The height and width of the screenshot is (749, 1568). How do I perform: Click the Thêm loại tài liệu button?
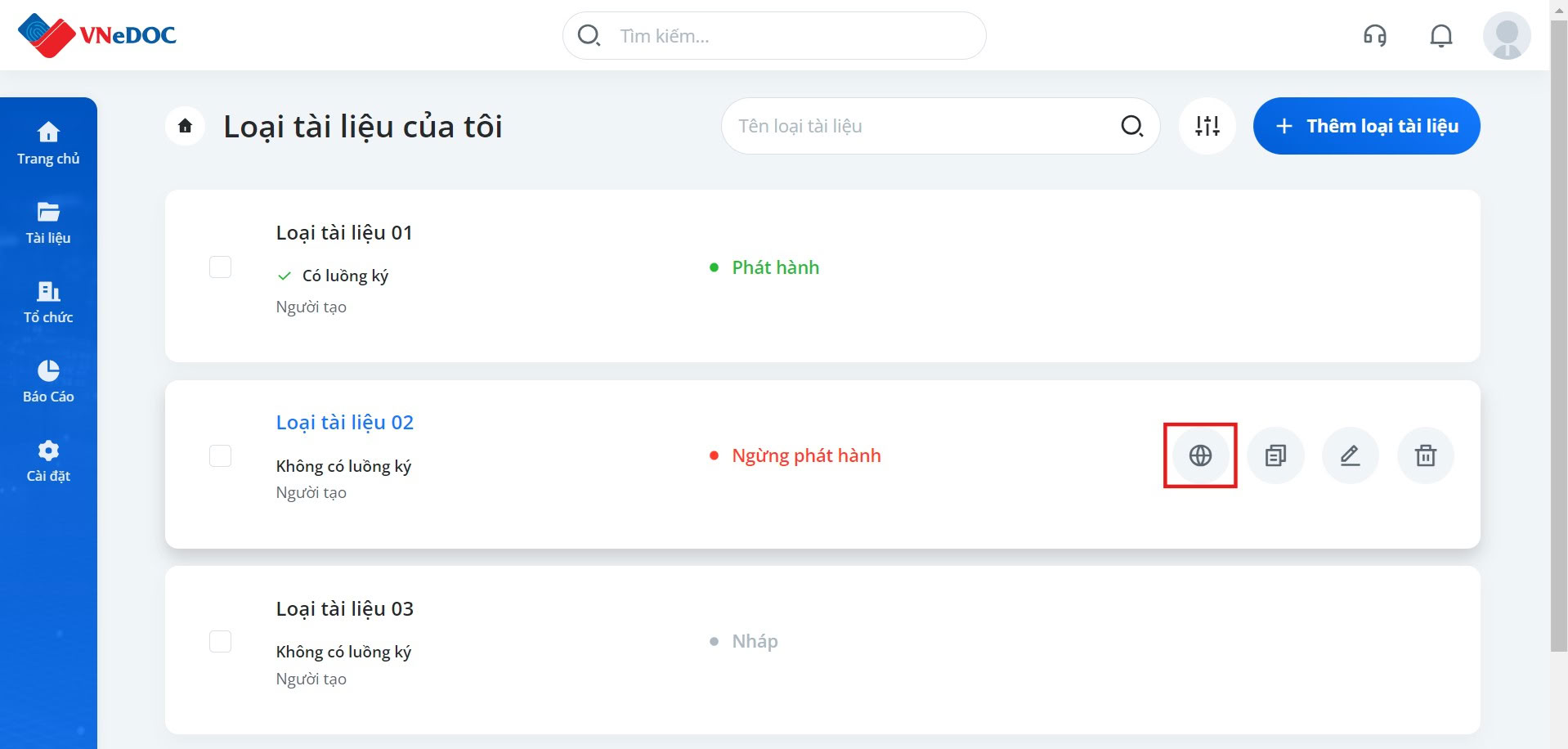tap(1367, 126)
